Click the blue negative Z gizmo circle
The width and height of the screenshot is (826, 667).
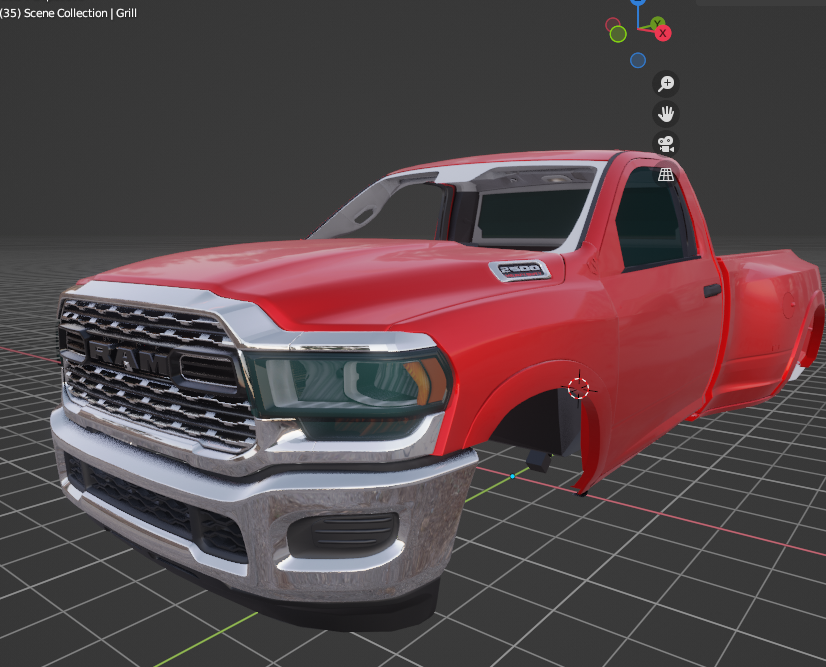tap(638, 61)
